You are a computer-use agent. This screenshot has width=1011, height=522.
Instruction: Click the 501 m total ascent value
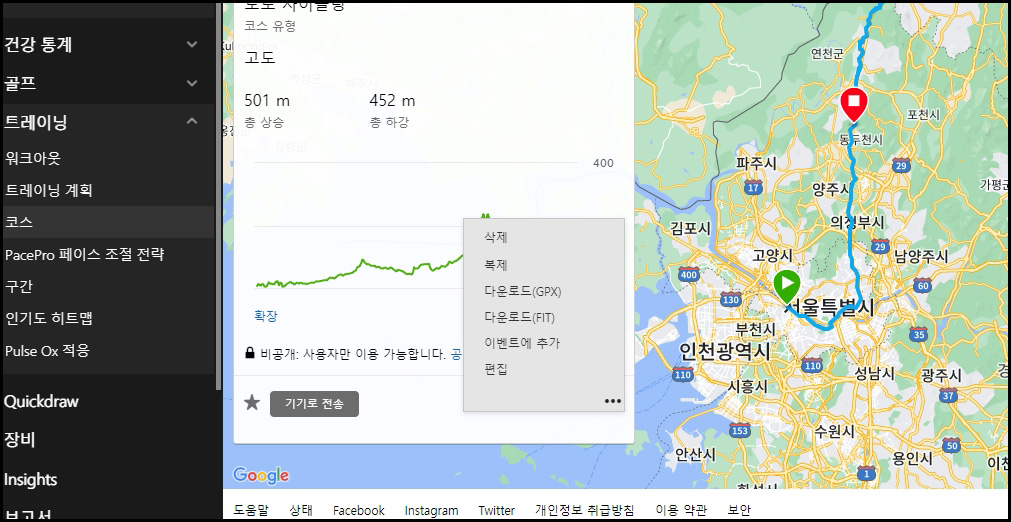tap(267, 101)
